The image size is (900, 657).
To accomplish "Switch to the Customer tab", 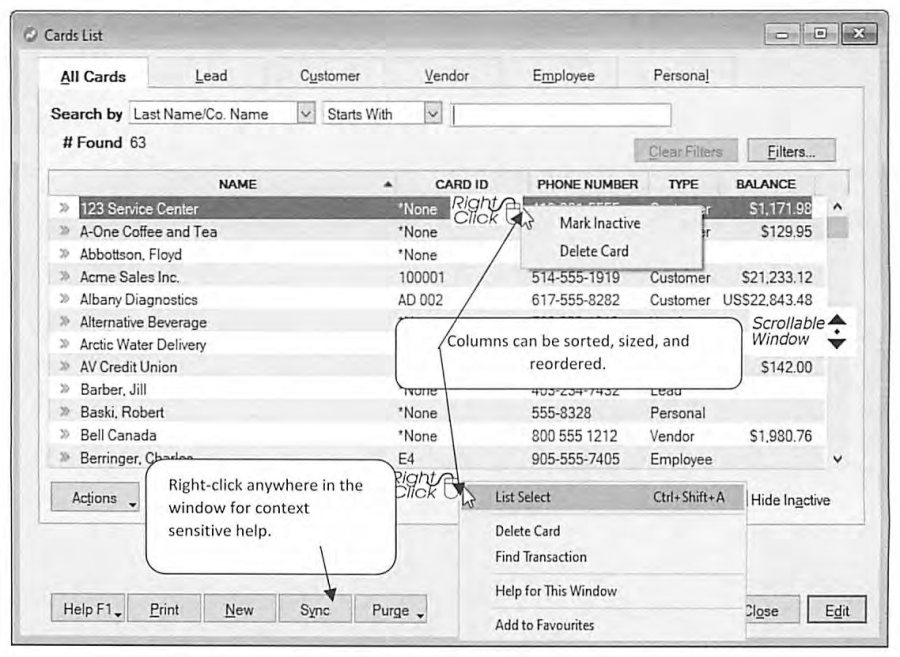I will coord(329,76).
